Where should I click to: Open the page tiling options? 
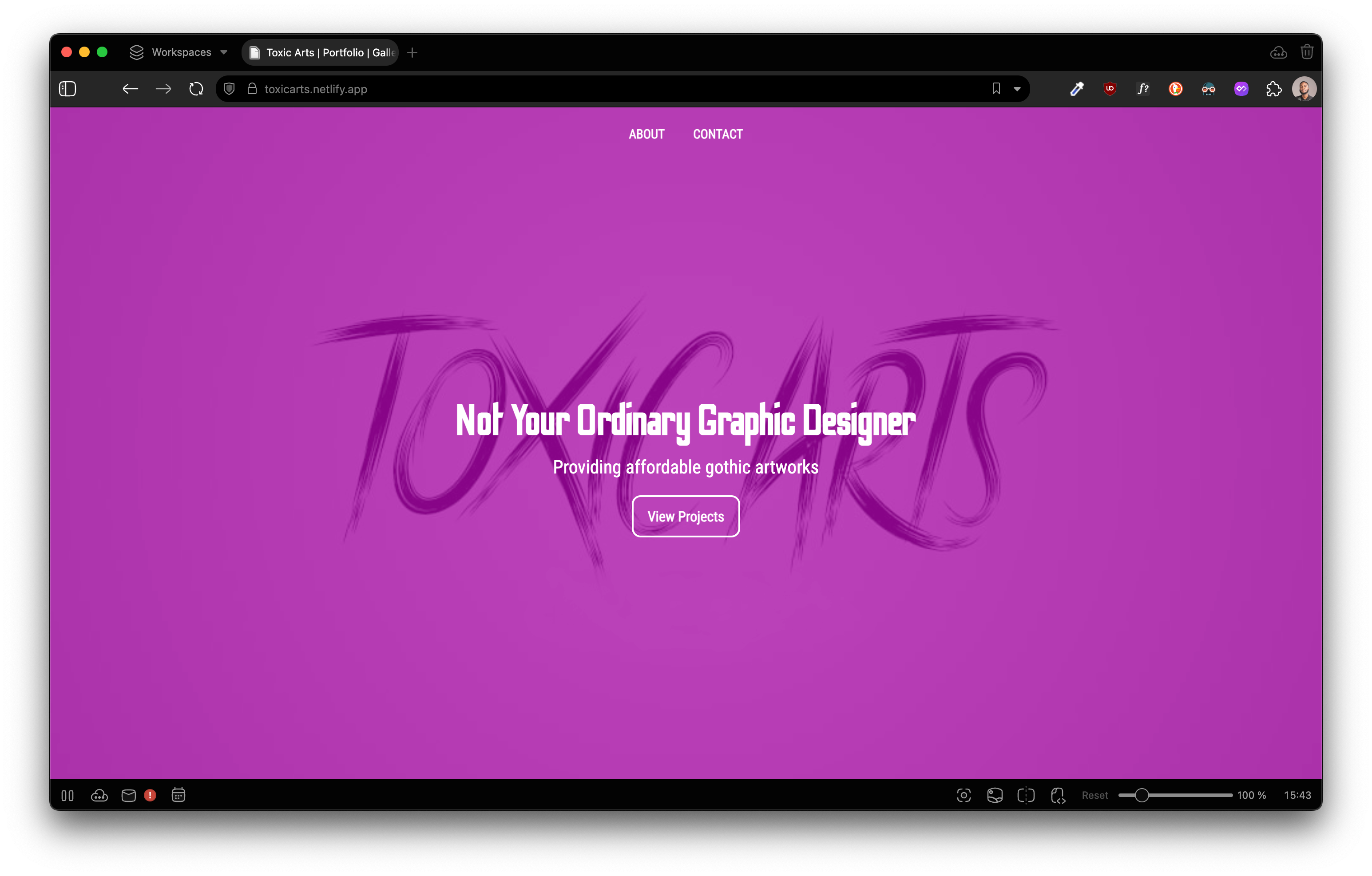coord(1026,796)
